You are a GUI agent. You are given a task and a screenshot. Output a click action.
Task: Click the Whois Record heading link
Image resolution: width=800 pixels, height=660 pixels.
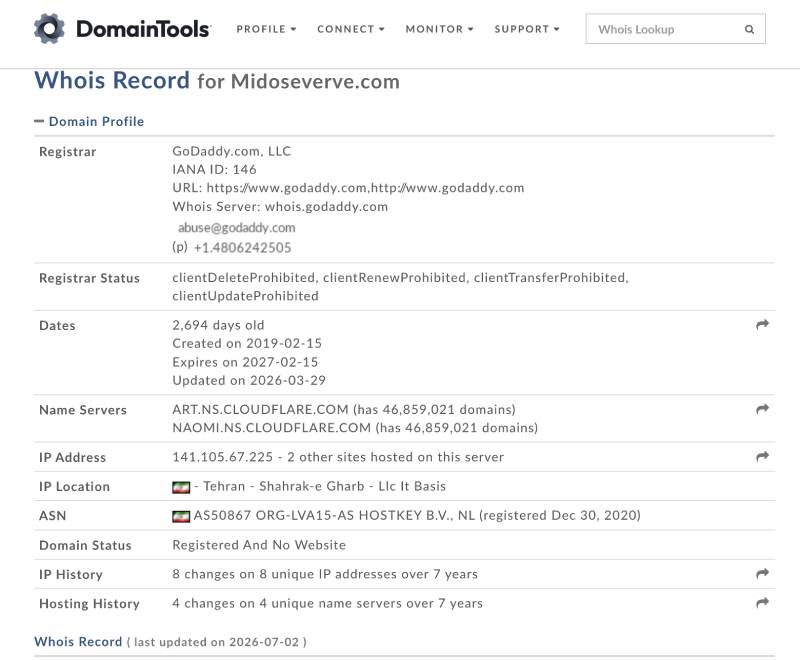(78, 642)
